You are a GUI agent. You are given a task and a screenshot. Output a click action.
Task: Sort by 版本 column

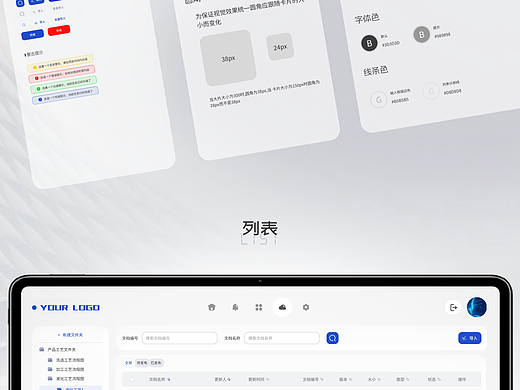(x=346, y=379)
